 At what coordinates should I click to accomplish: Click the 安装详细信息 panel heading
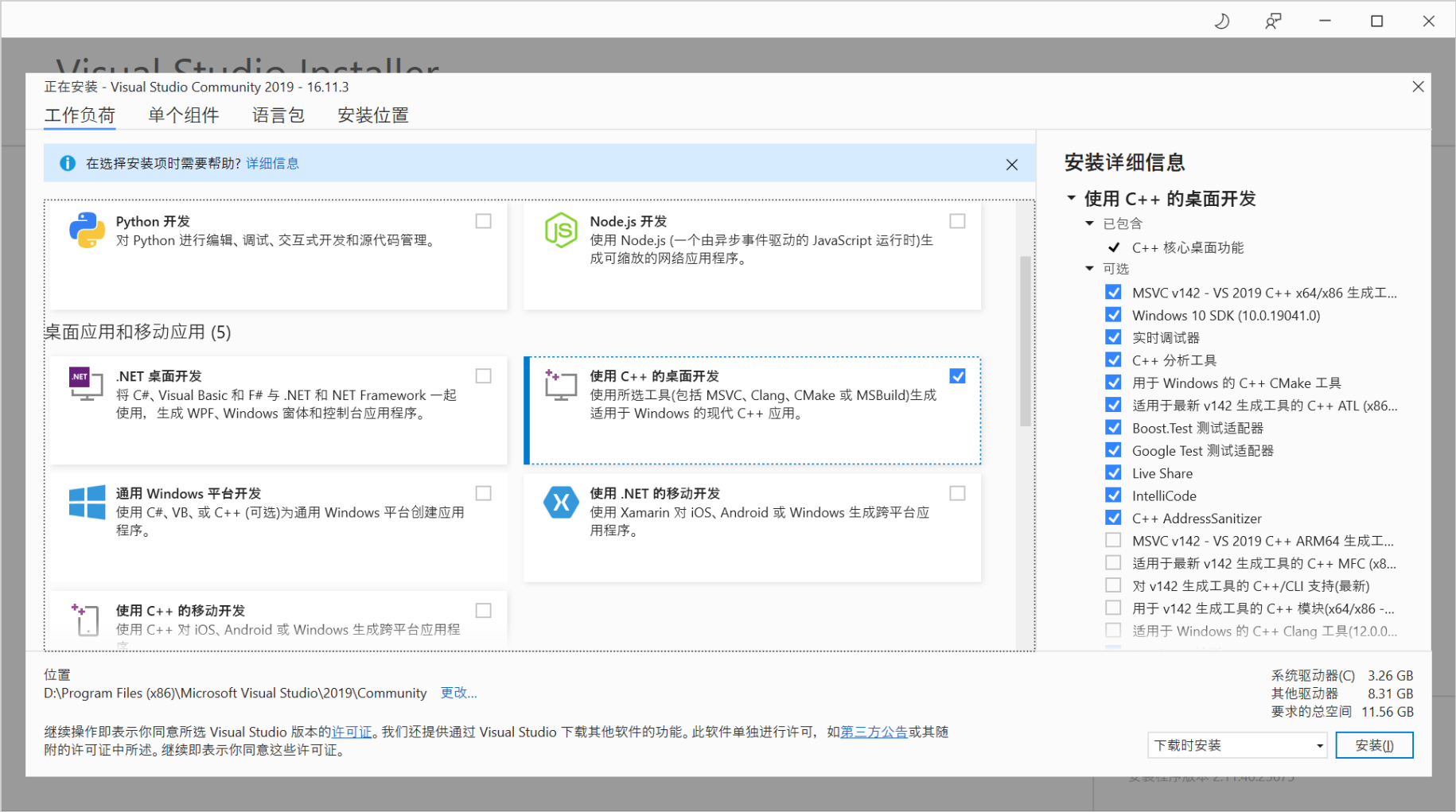tap(1124, 162)
